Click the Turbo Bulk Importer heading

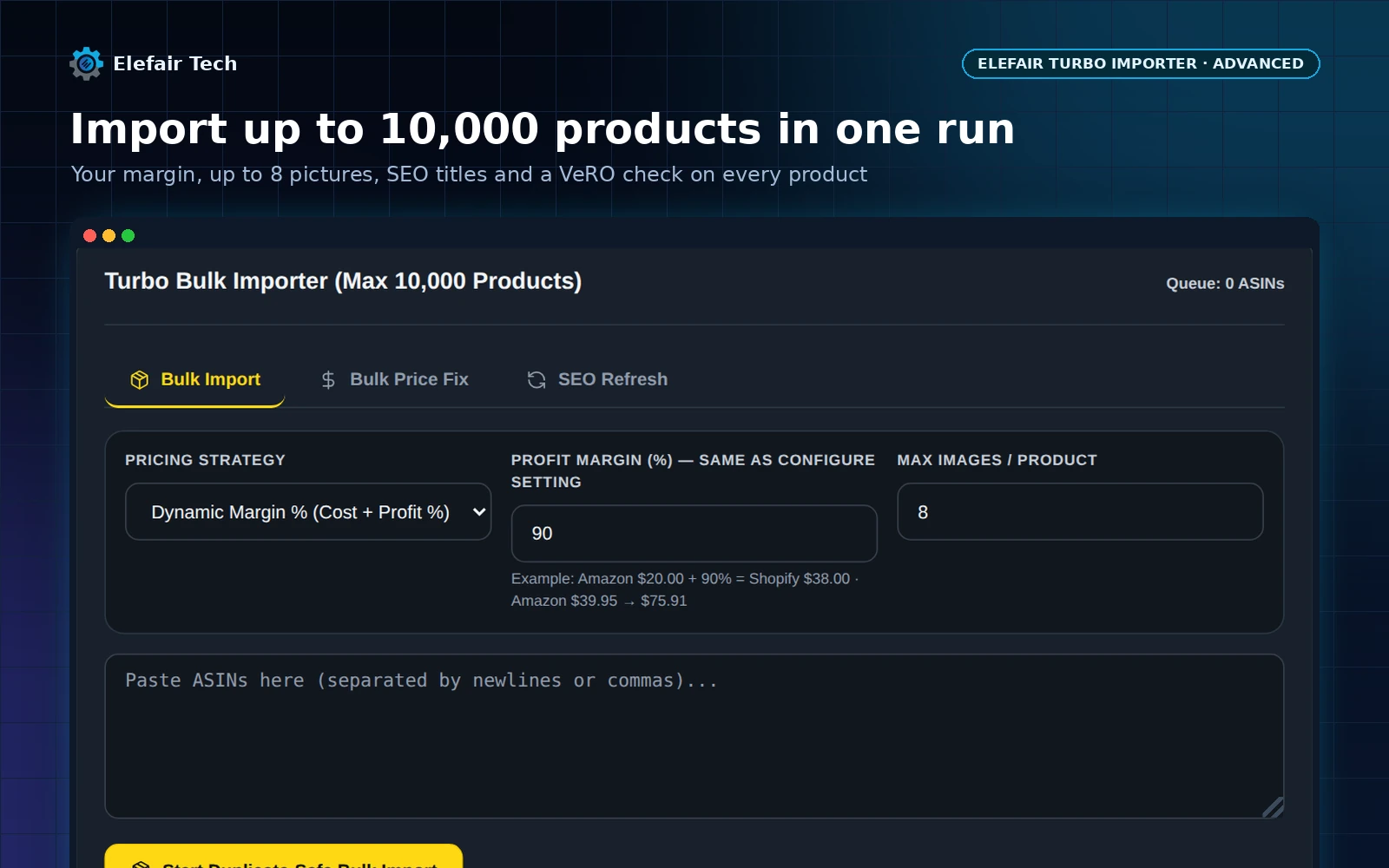point(343,281)
